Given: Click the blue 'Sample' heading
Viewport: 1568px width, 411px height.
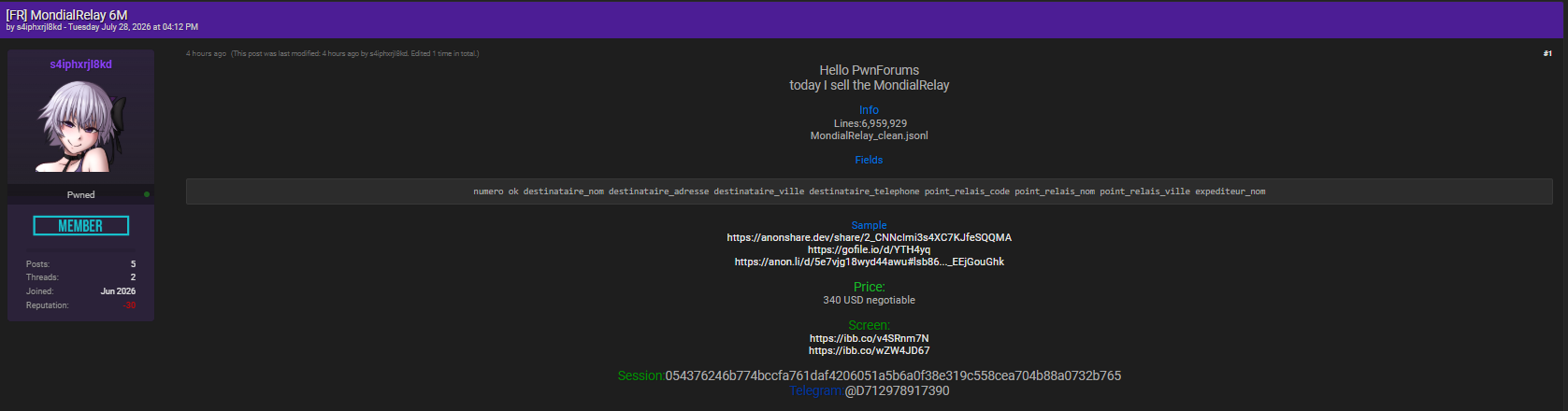Looking at the screenshot, I should pyautogui.click(x=870, y=225).
